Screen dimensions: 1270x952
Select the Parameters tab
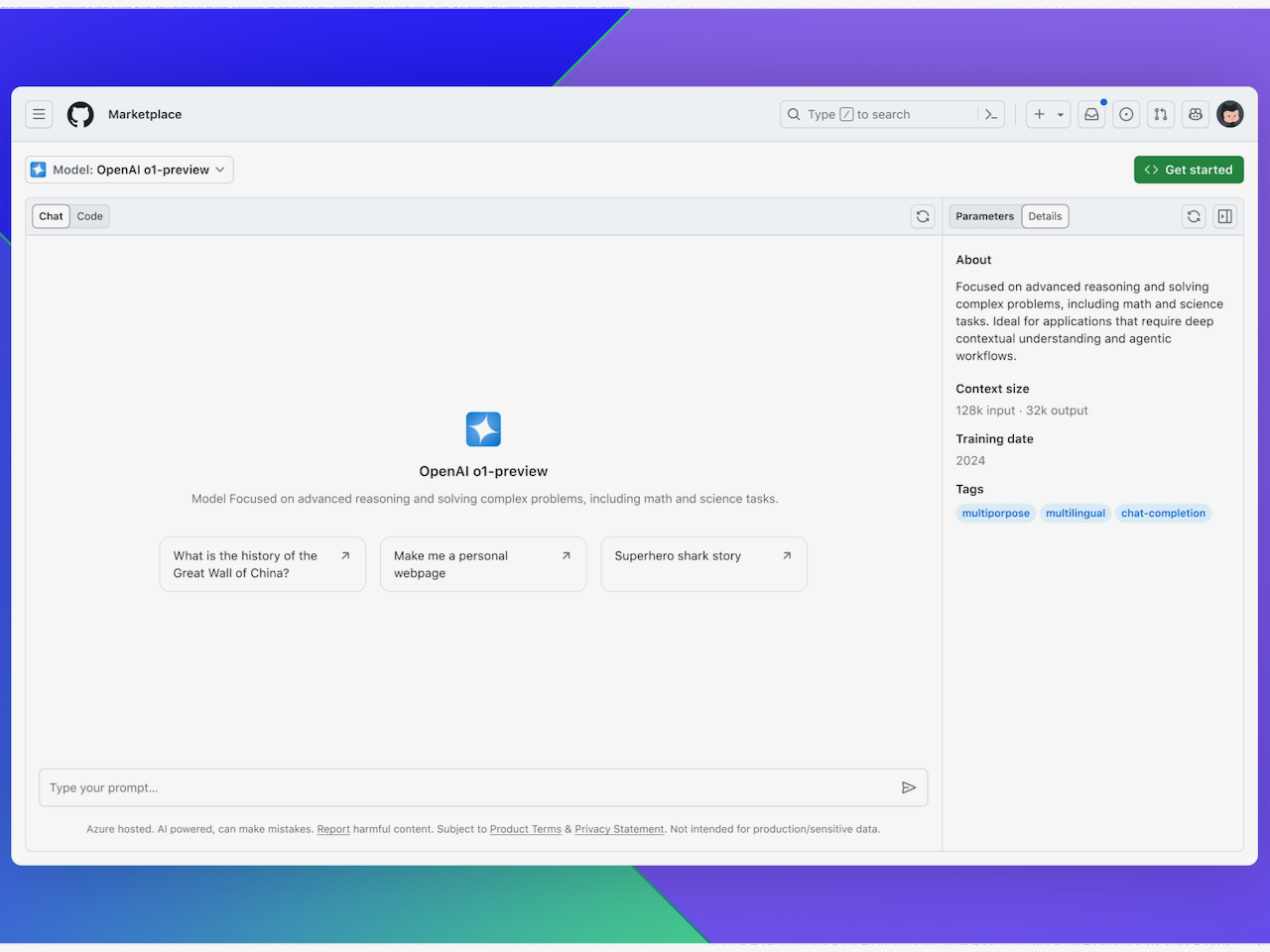(985, 216)
